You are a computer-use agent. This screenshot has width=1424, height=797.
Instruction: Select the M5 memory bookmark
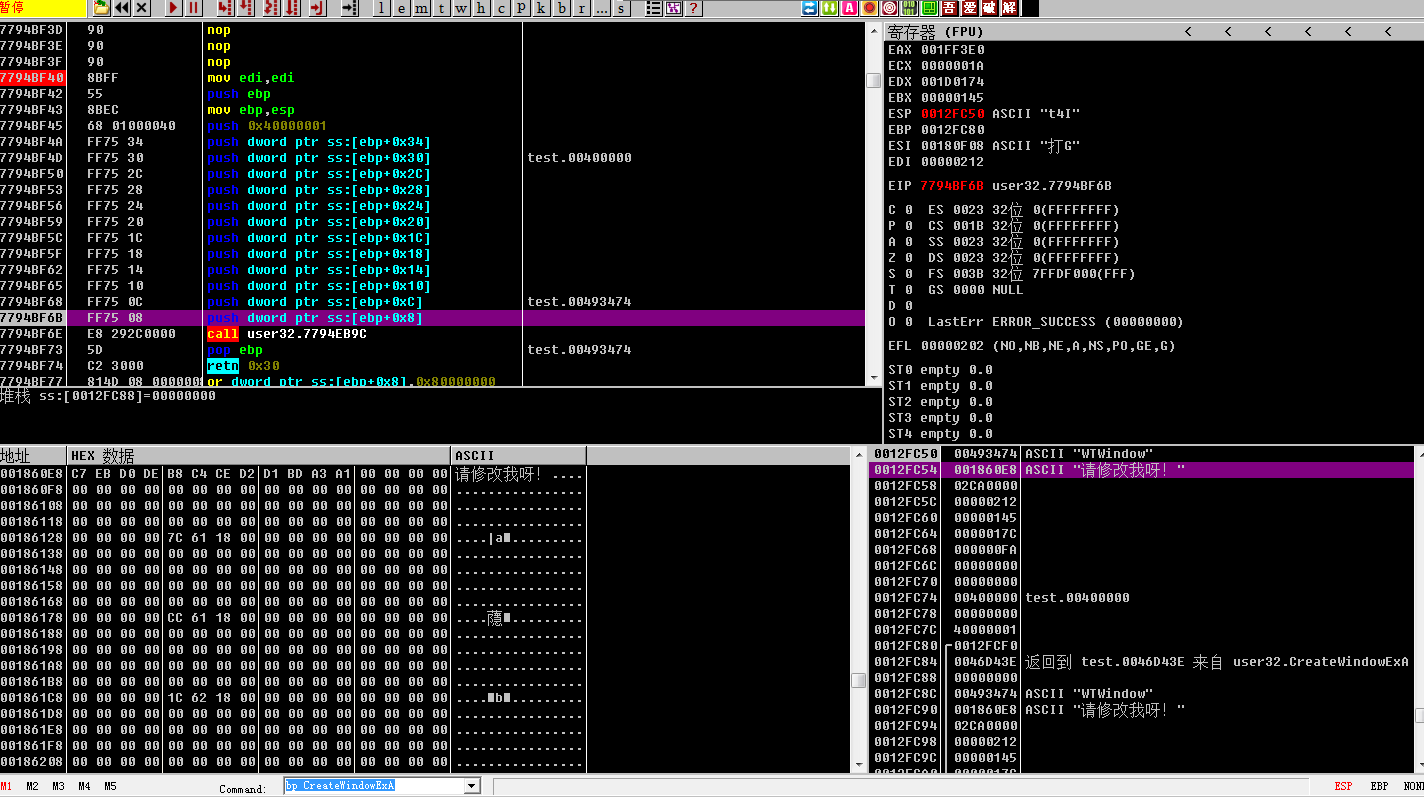(x=111, y=786)
